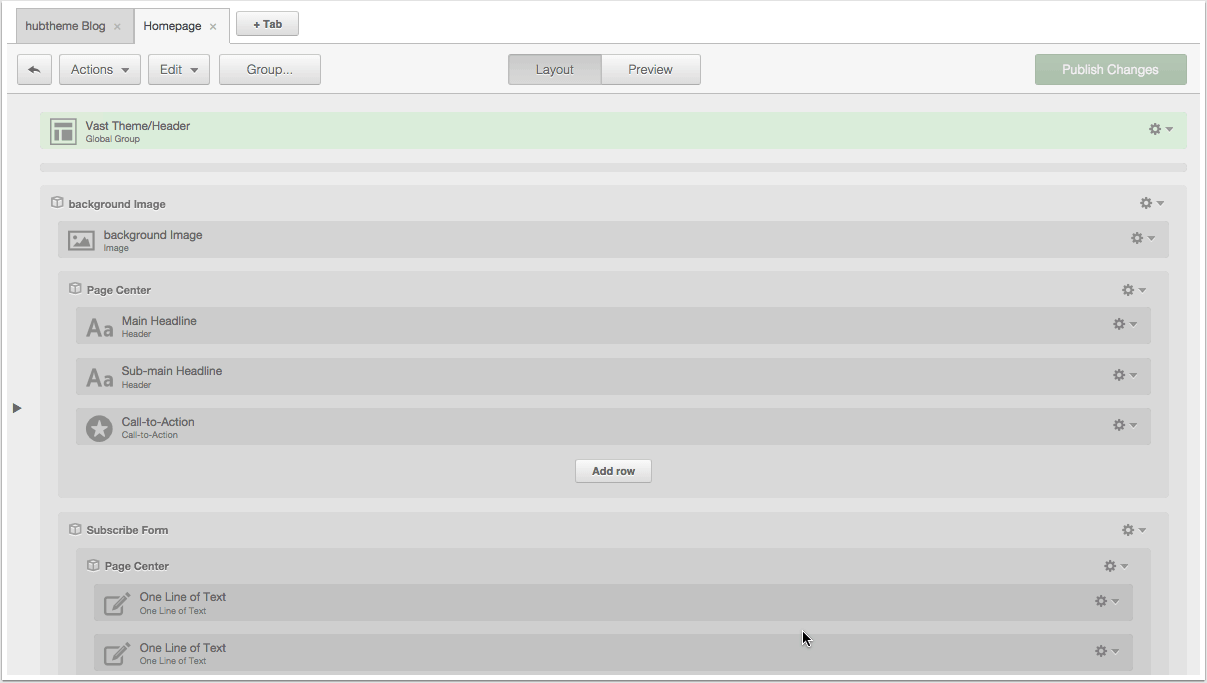Click the Subscribe Form group cube icon
This screenshot has width=1207, height=683.
pos(74,530)
